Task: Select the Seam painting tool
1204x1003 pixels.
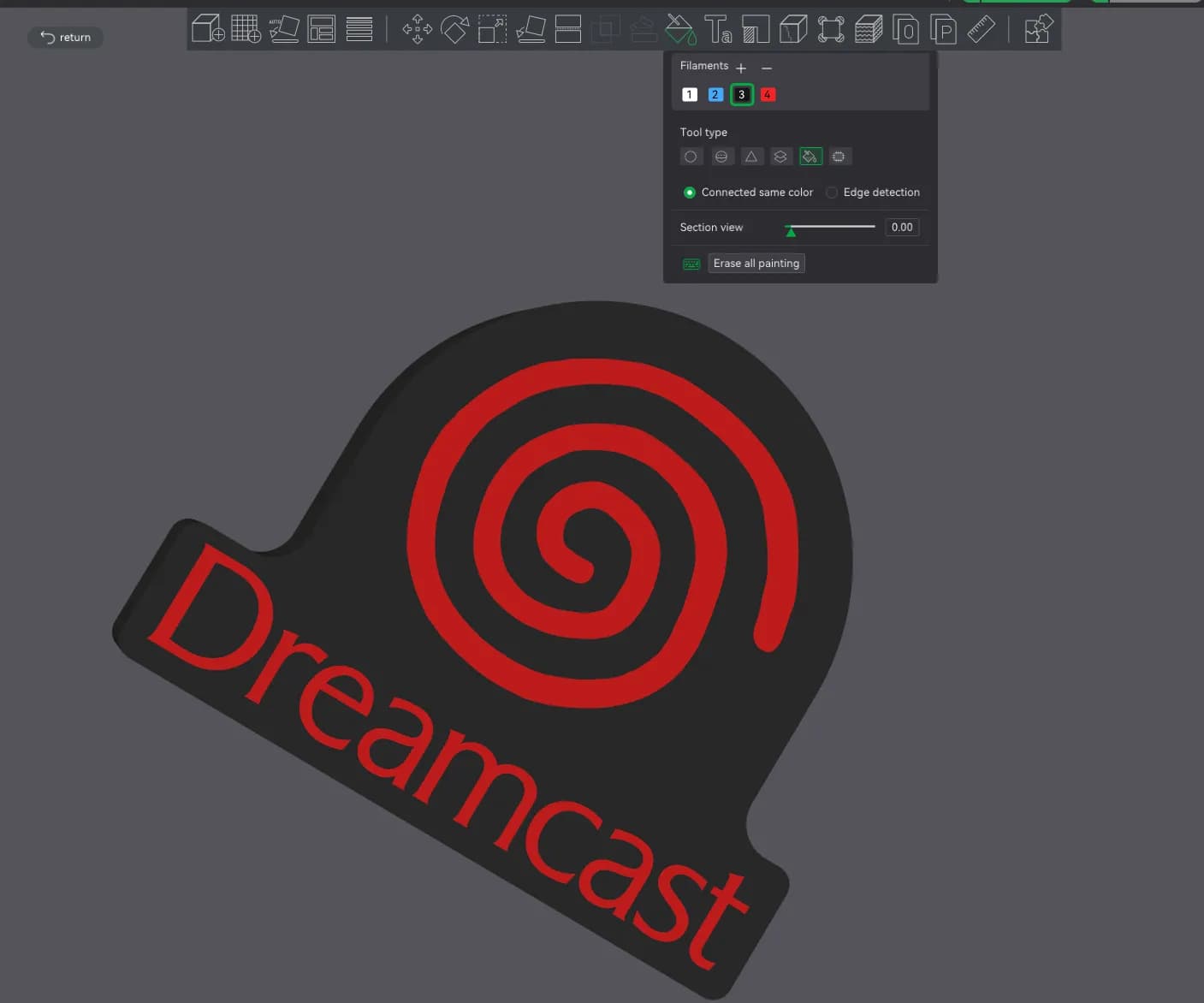Action: point(756,29)
